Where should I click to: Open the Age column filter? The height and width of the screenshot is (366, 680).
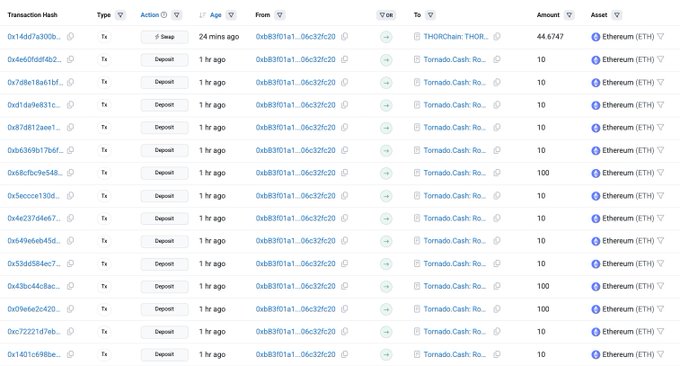coord(231,15)
